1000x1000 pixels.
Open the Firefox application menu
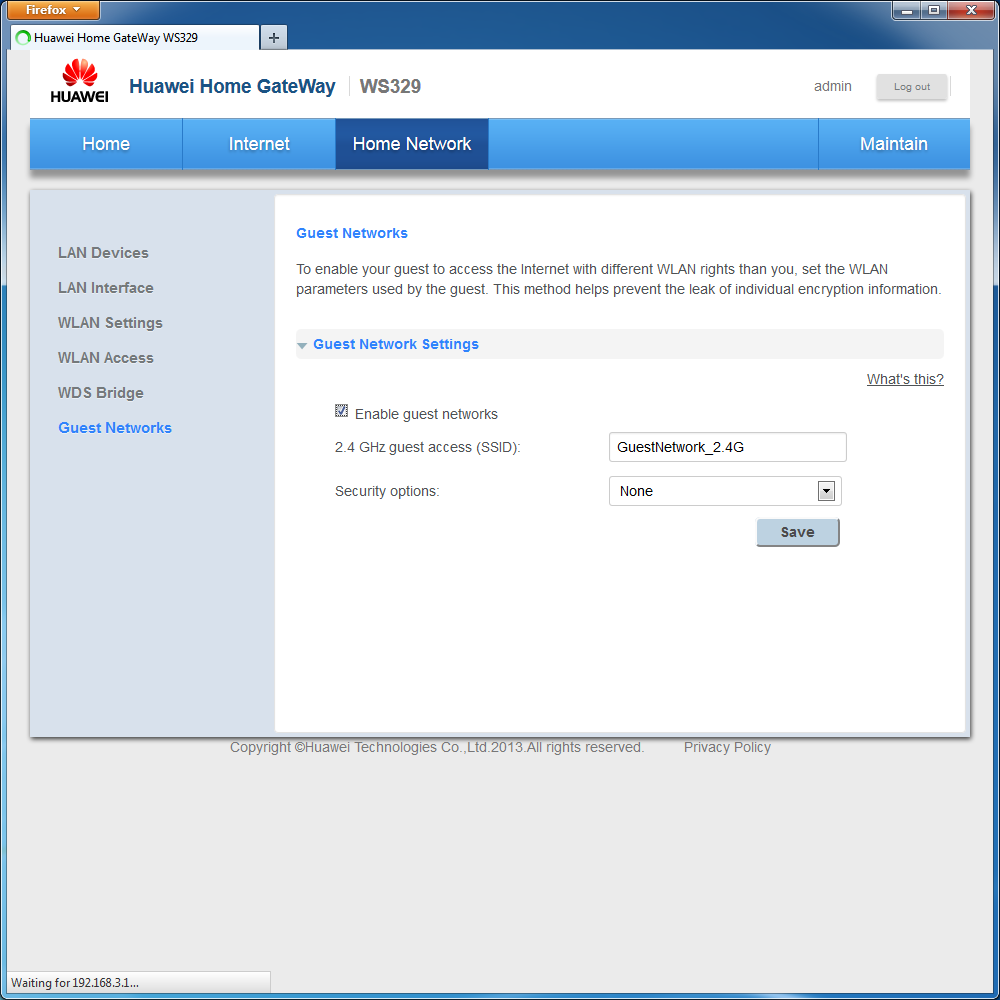coord(52,10)
